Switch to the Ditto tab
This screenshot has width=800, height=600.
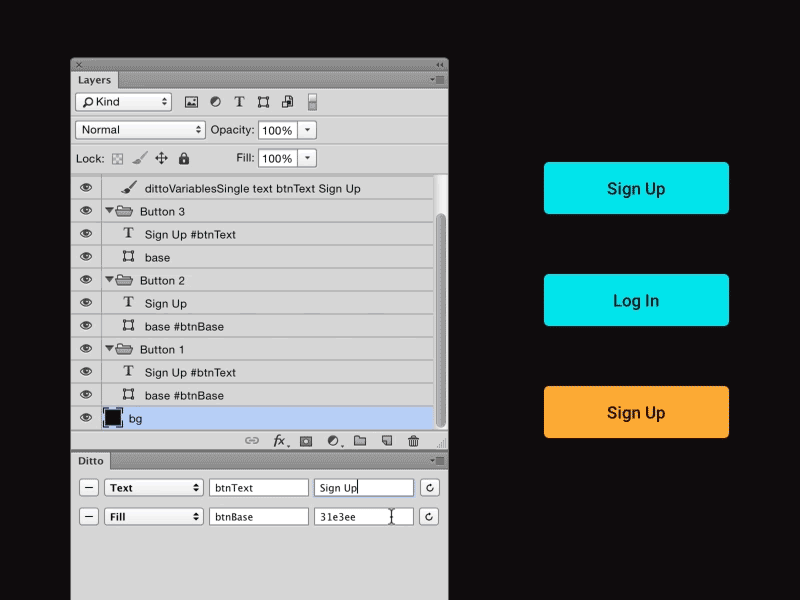[x=91, y=461]
